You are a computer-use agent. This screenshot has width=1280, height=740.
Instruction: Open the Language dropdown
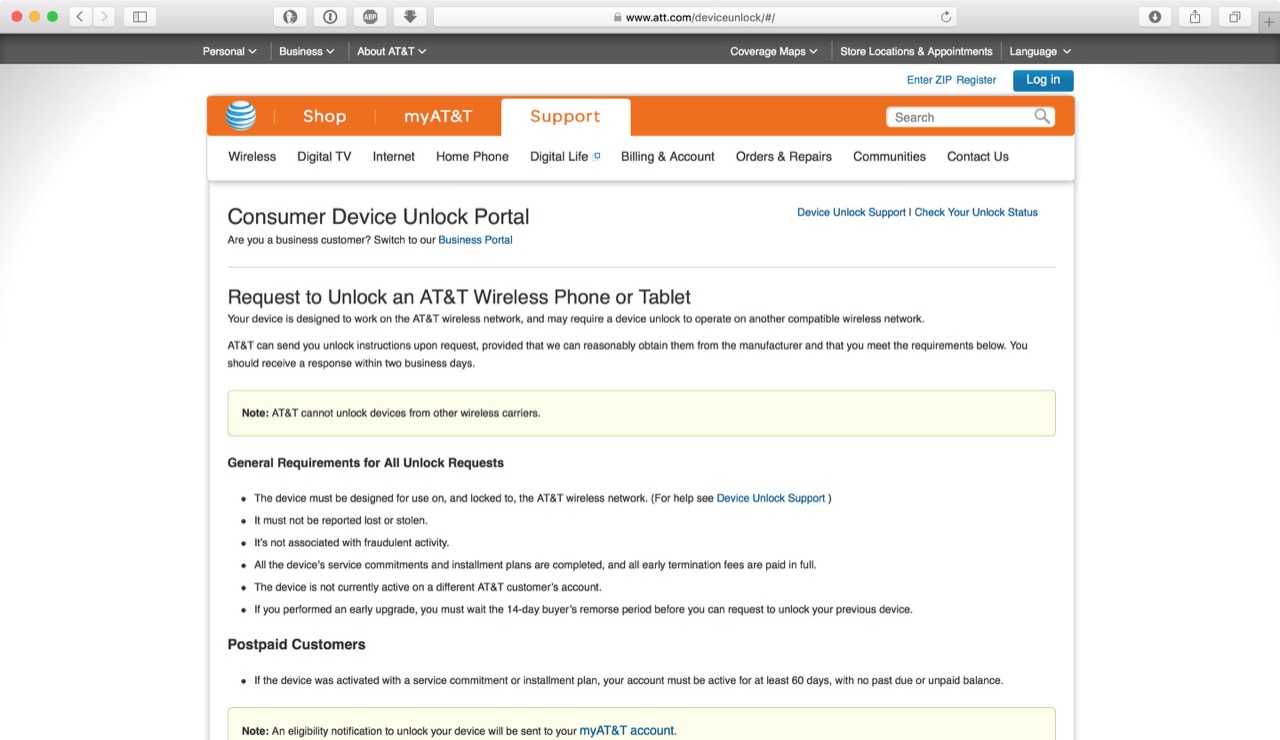pyautogui.click(x=1040, y=51)
